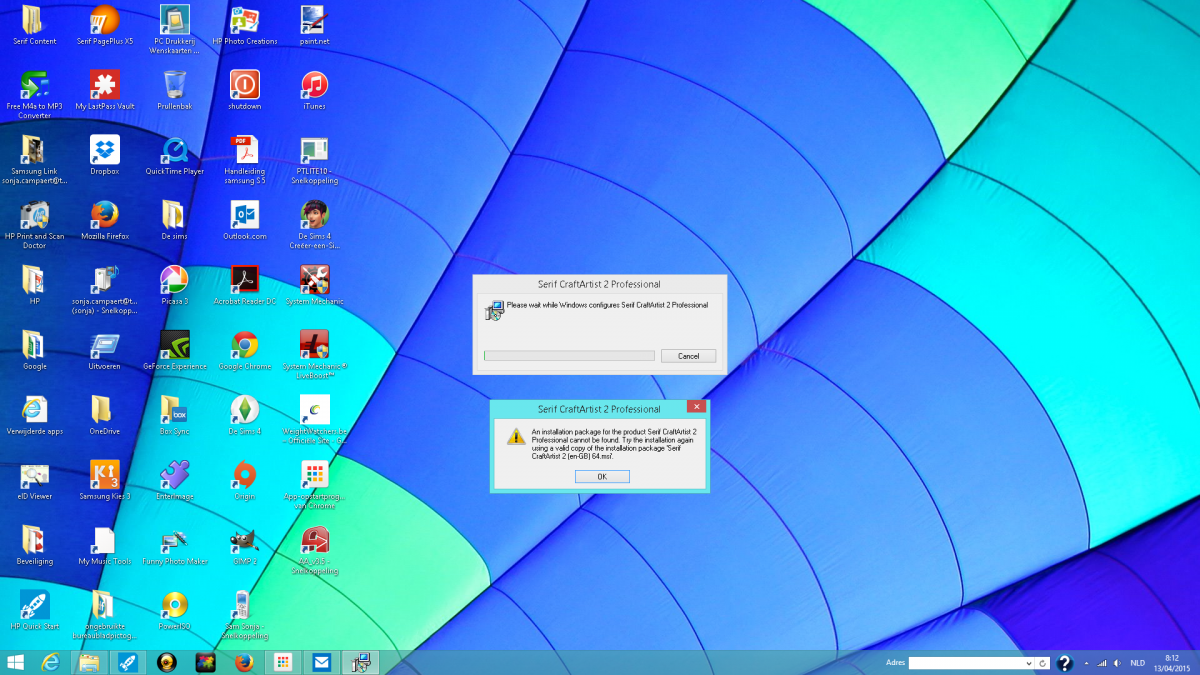
Task: Open Sam Sonja Snelkoppeling phone icon
Action: pos(245,615)
